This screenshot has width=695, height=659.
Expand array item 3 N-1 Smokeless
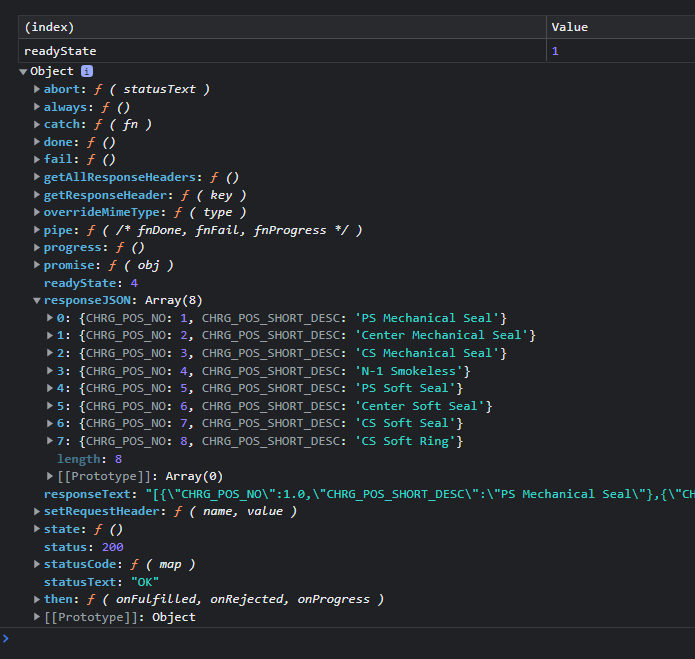click(x=51, y=370)
